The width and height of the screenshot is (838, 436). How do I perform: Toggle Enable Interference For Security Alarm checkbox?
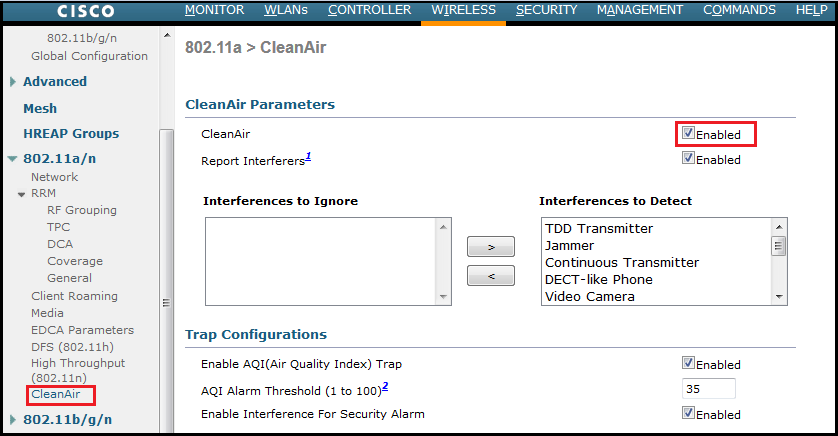(x=688, y=412)
